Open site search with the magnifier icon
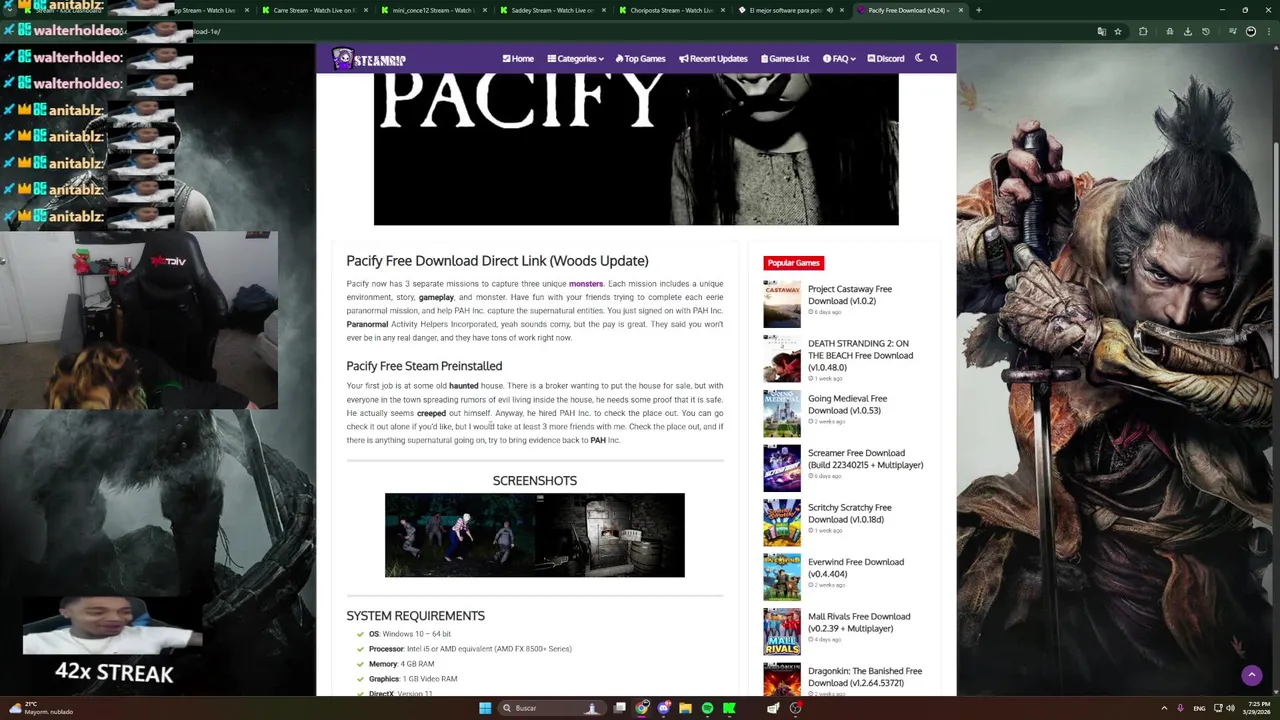The height and width of the screenshot is (720, 1280). (934, 58)
